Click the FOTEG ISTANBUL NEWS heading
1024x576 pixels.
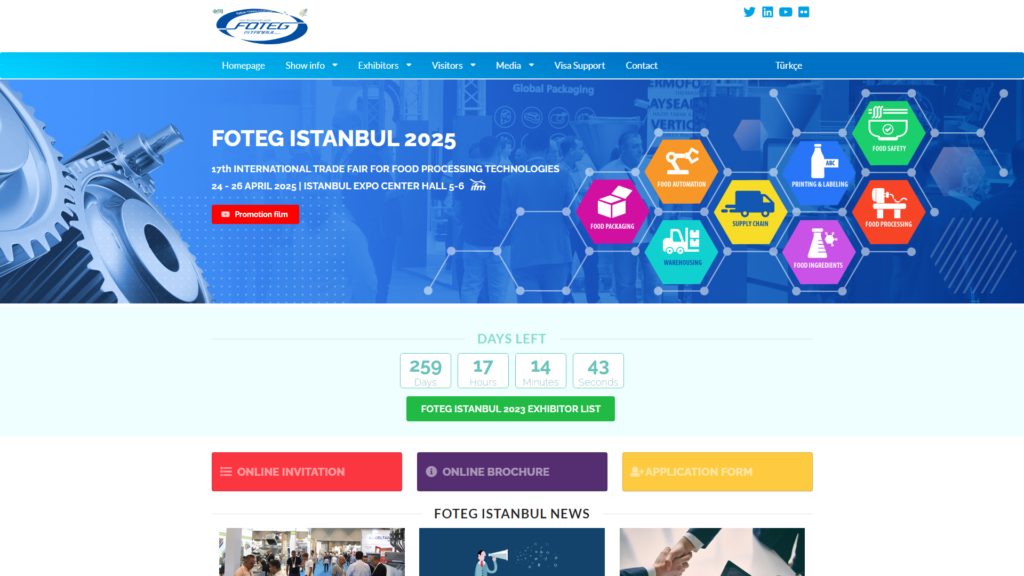pyautogui.click(x=512, y=513)
